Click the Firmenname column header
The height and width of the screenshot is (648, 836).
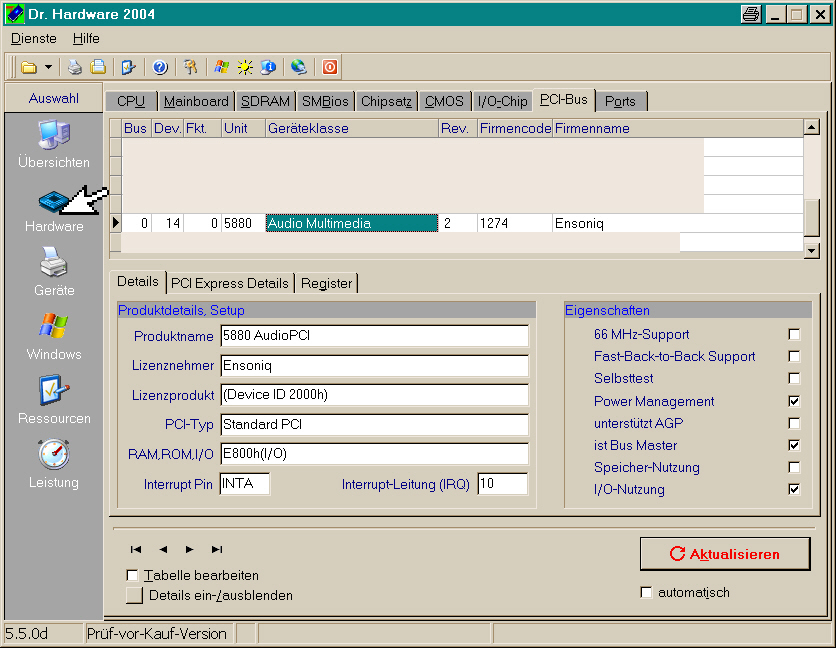(x=678, y=129)
